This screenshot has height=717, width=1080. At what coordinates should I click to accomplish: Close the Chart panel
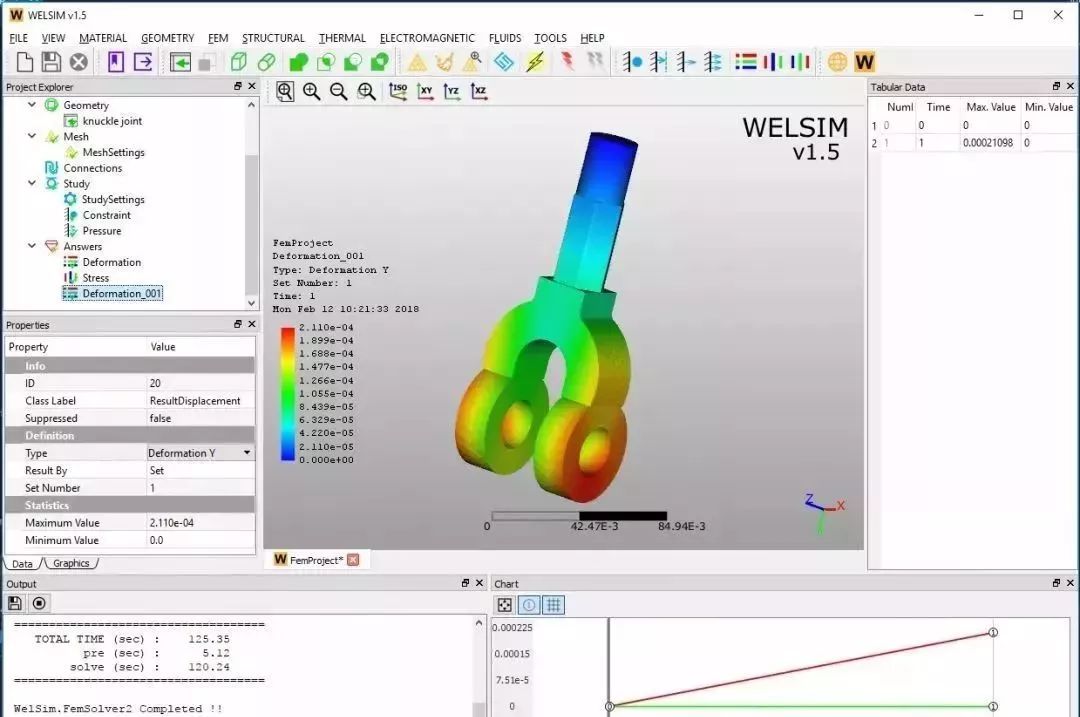pyautogui.click(x=1070, y=583)
